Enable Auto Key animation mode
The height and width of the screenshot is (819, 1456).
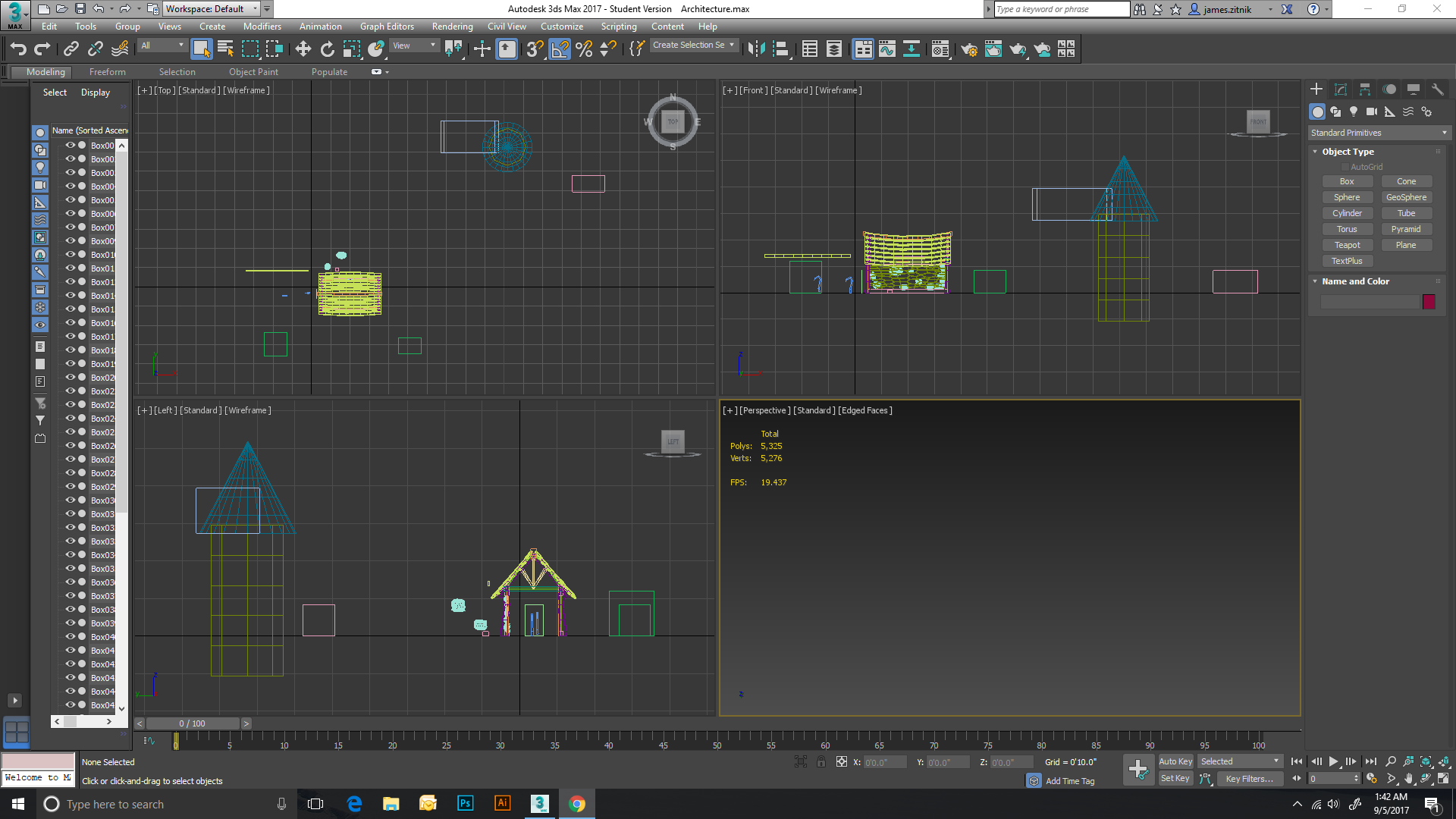1175,761
